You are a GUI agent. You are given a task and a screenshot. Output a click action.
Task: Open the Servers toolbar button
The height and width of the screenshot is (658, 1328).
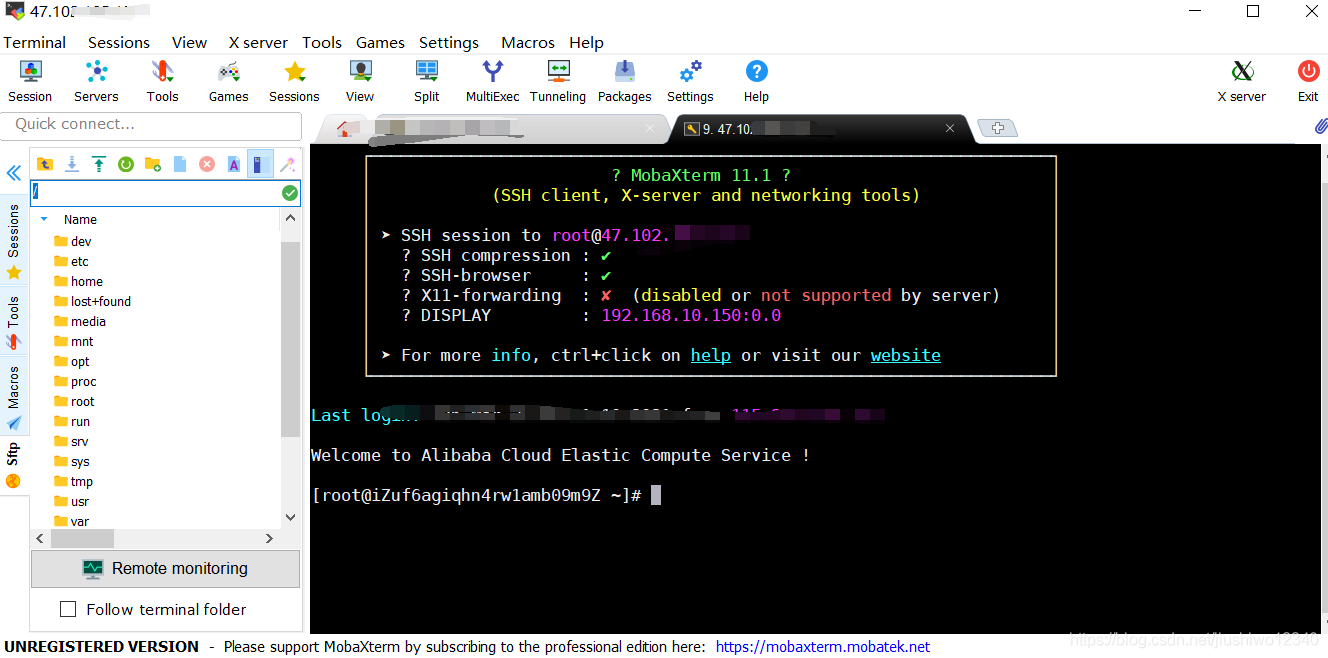click(96, 81)
